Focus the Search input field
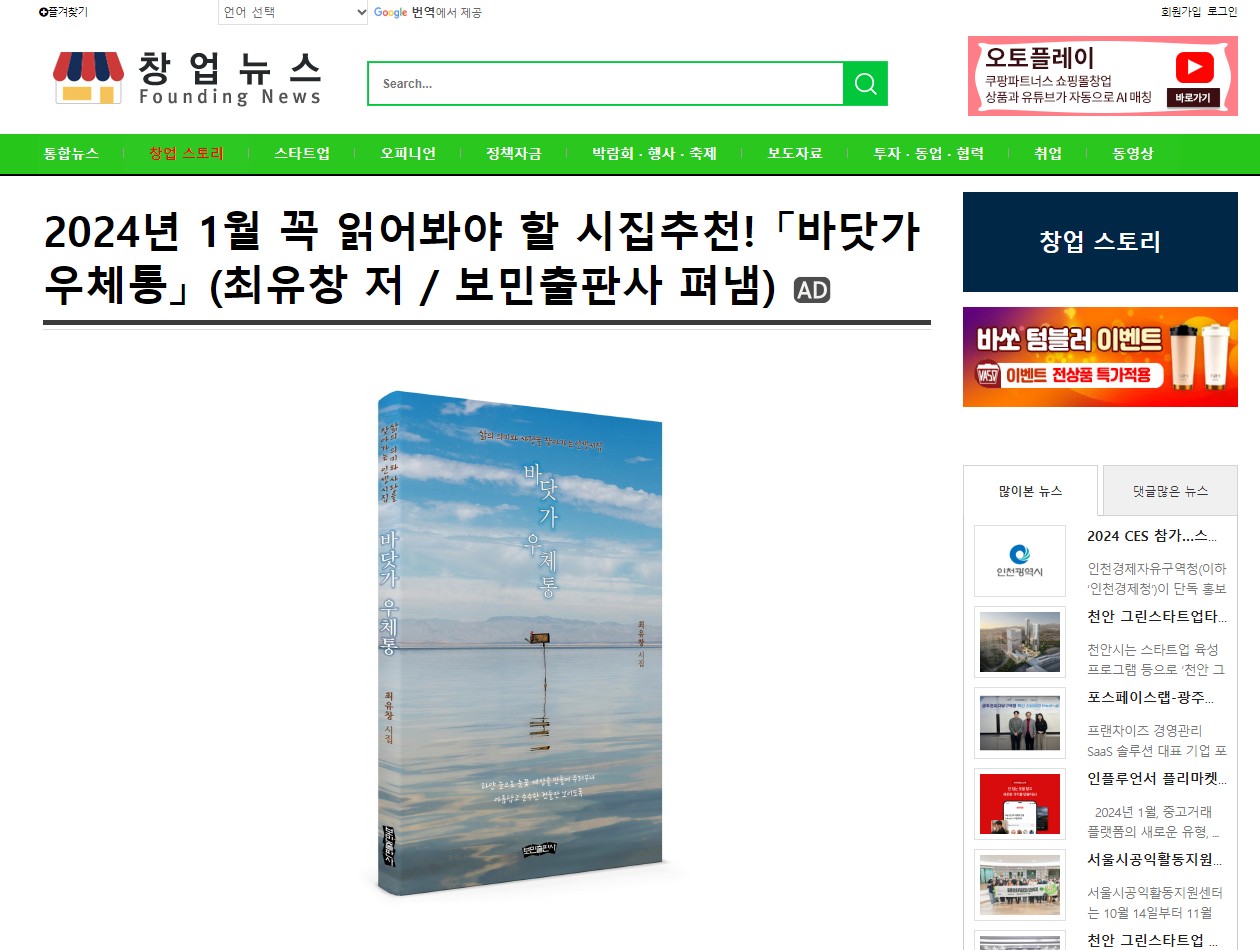The height and width of the screenshot is (950, 1260). tap(606, 83)
